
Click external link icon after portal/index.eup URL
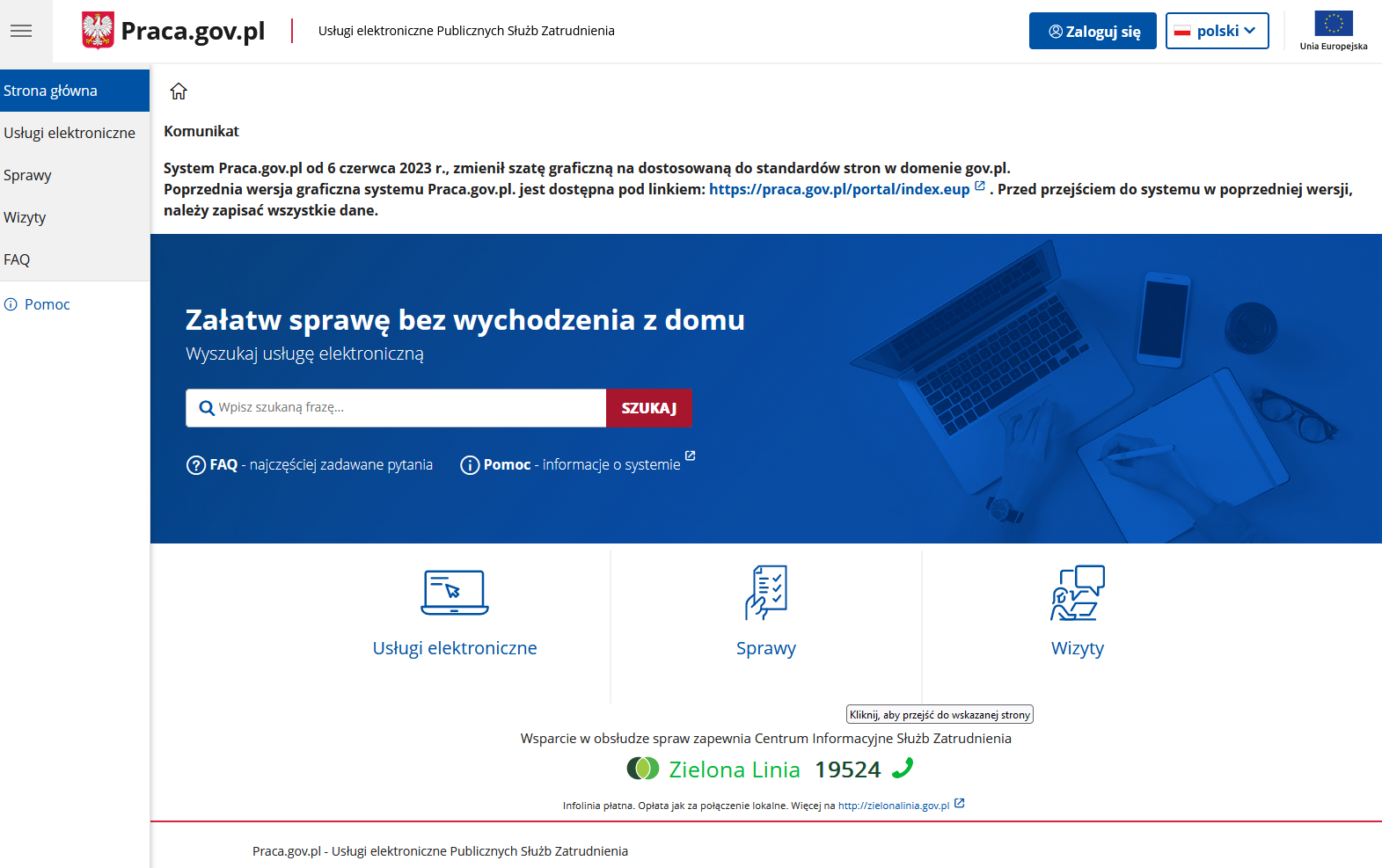coord(980,186)
